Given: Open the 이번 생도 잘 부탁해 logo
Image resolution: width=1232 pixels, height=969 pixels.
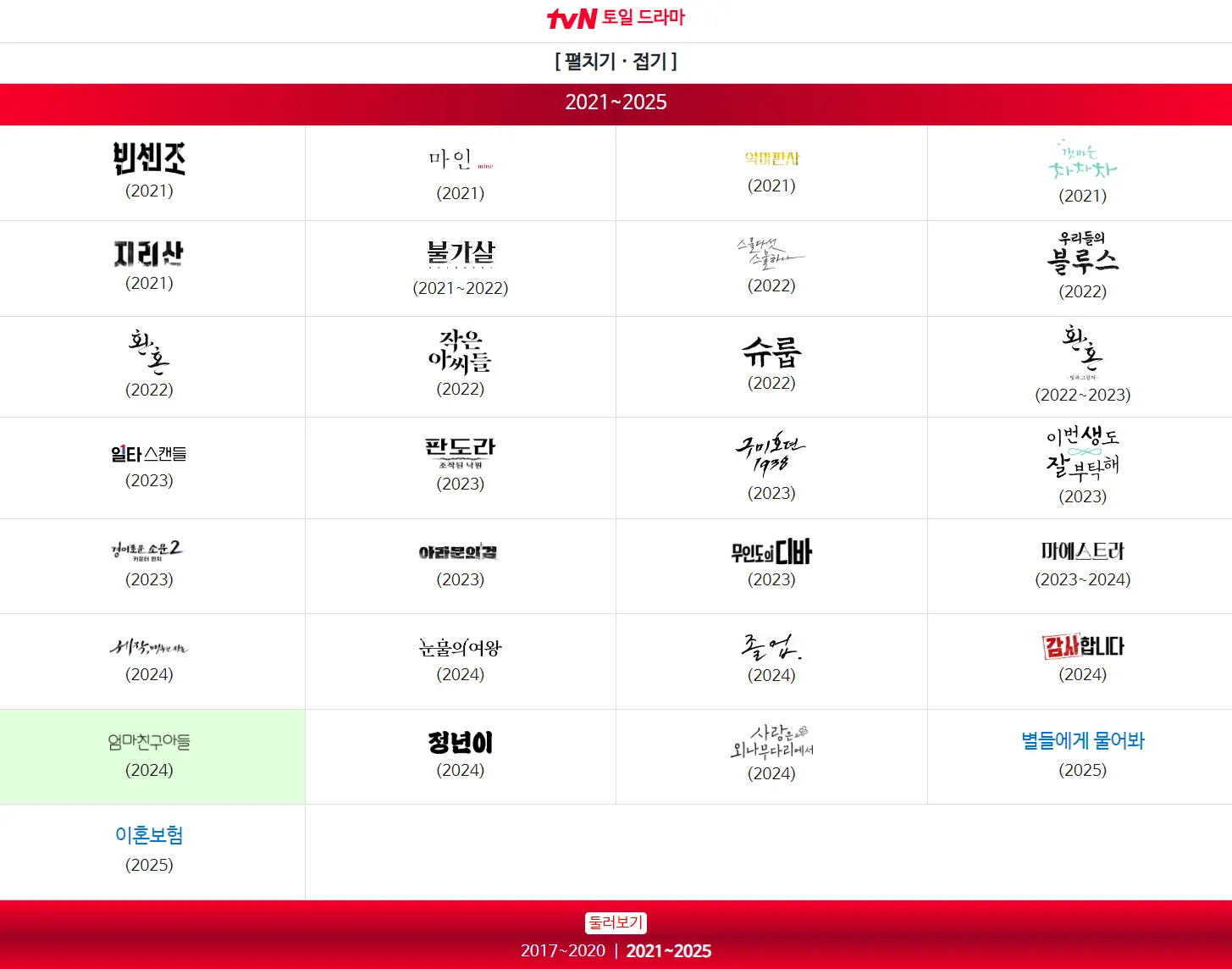Looking at the screenshot, I should [x=1082, y=453].
